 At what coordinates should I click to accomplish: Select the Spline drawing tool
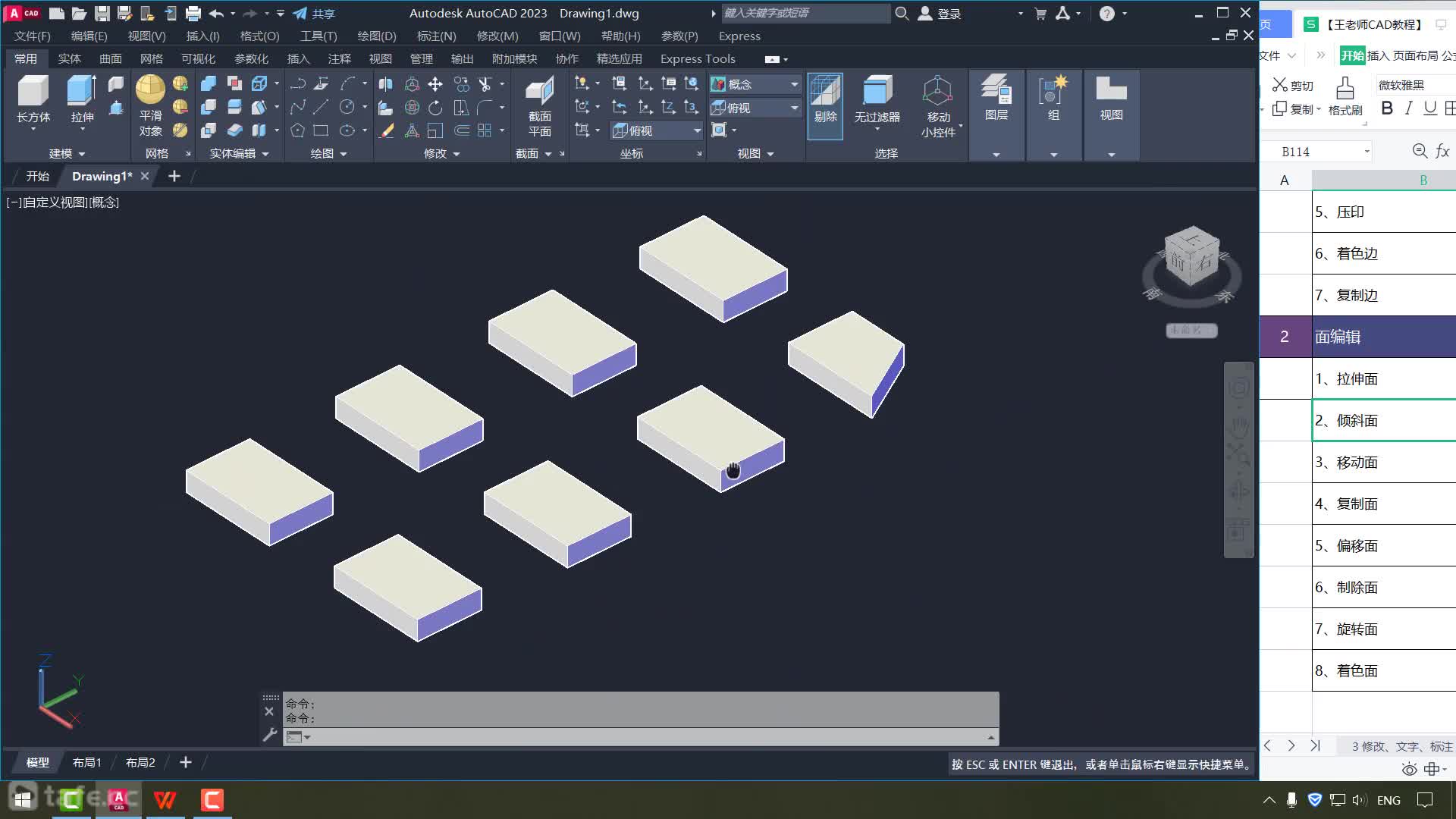coord(297,107)
